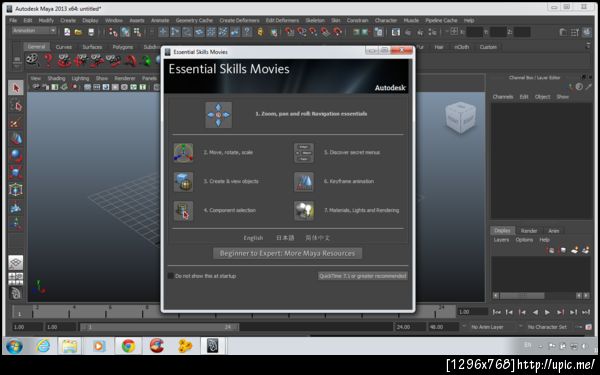600x375 pixels.
Task: Go to end of playback range
Action: (x=586, y=312)
